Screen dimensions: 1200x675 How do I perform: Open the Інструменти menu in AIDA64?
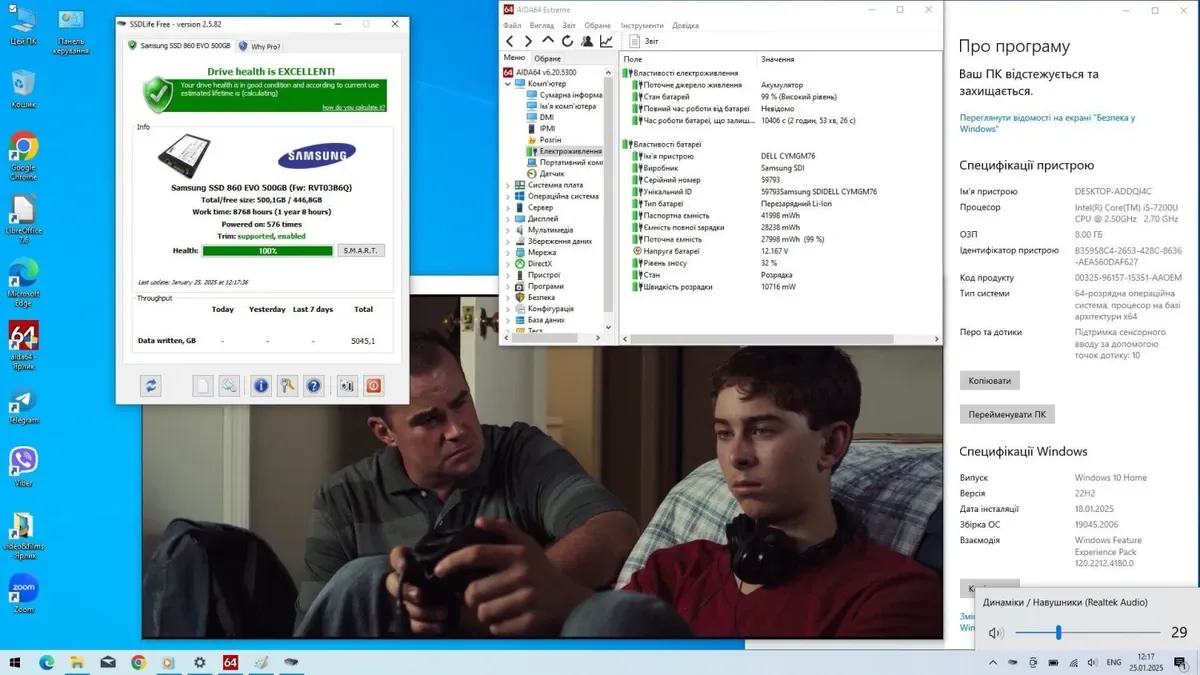pos(641,25)
